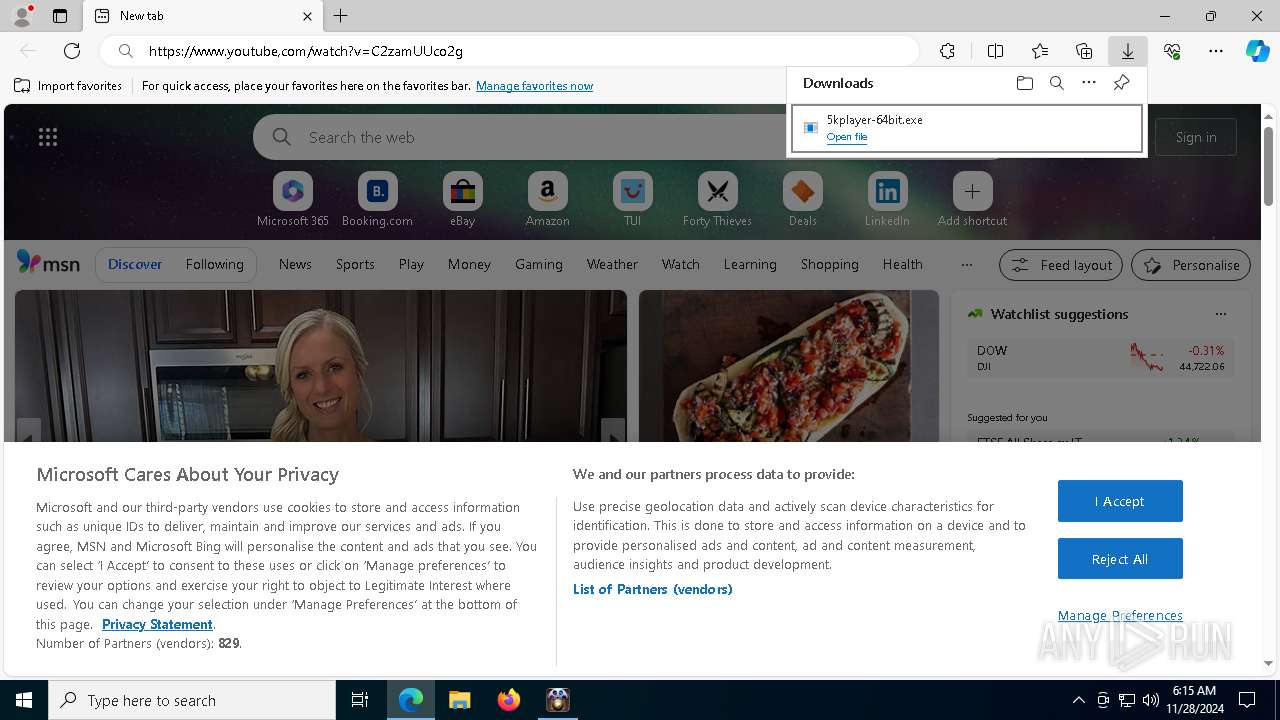
Task: Open the Extensions icon
Action: (947, 51)
